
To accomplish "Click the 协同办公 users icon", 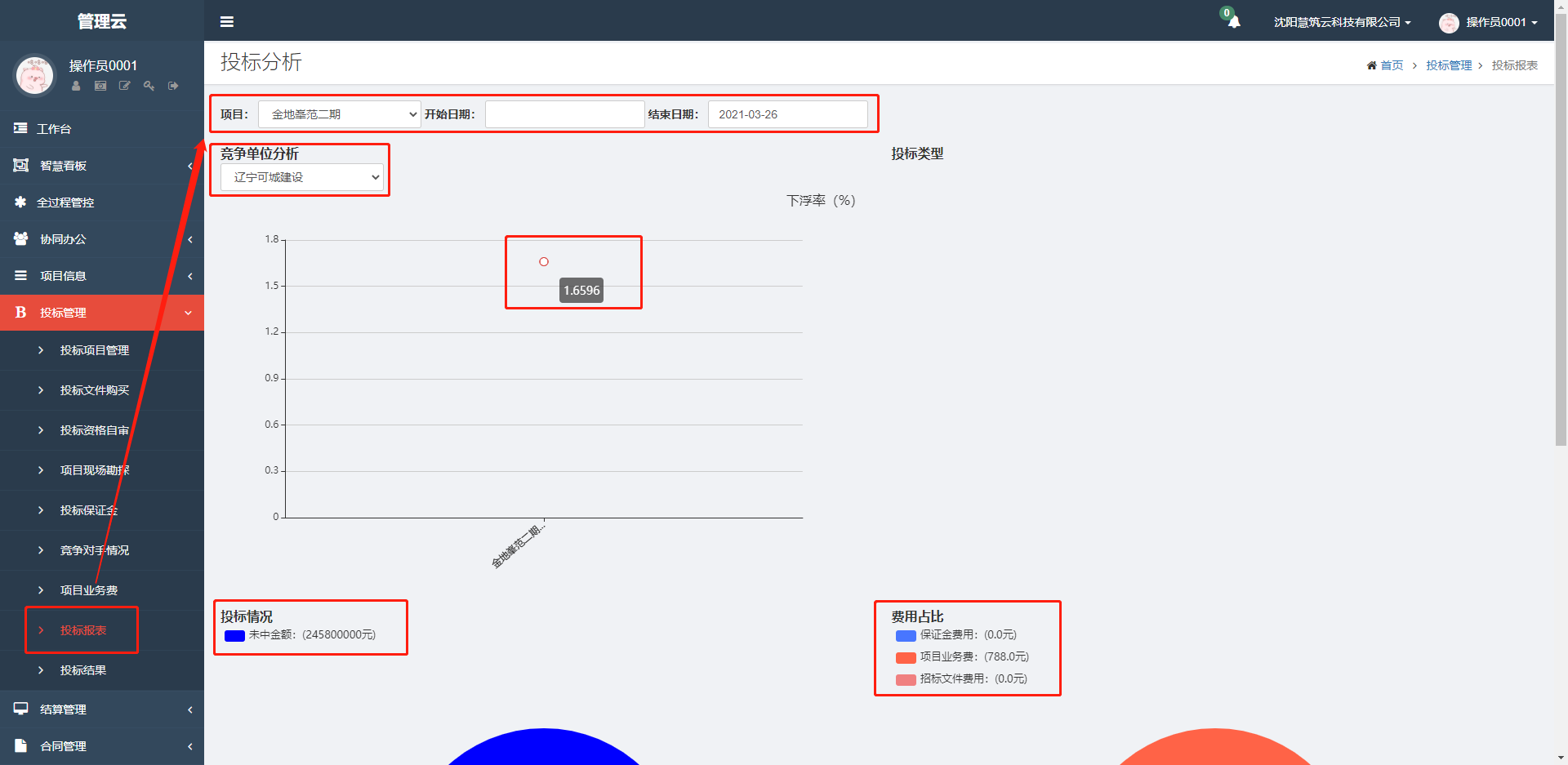I will (20, 238).
